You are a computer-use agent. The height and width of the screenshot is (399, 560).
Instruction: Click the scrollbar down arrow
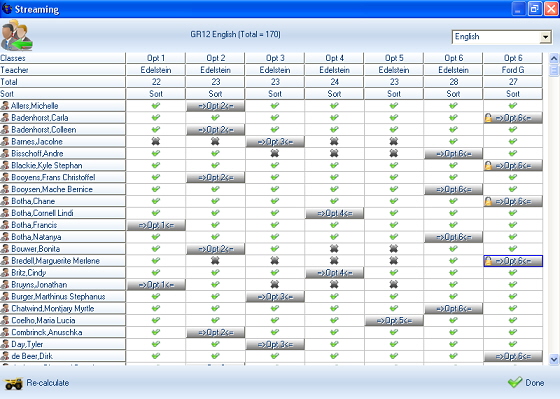click(554, 359)
